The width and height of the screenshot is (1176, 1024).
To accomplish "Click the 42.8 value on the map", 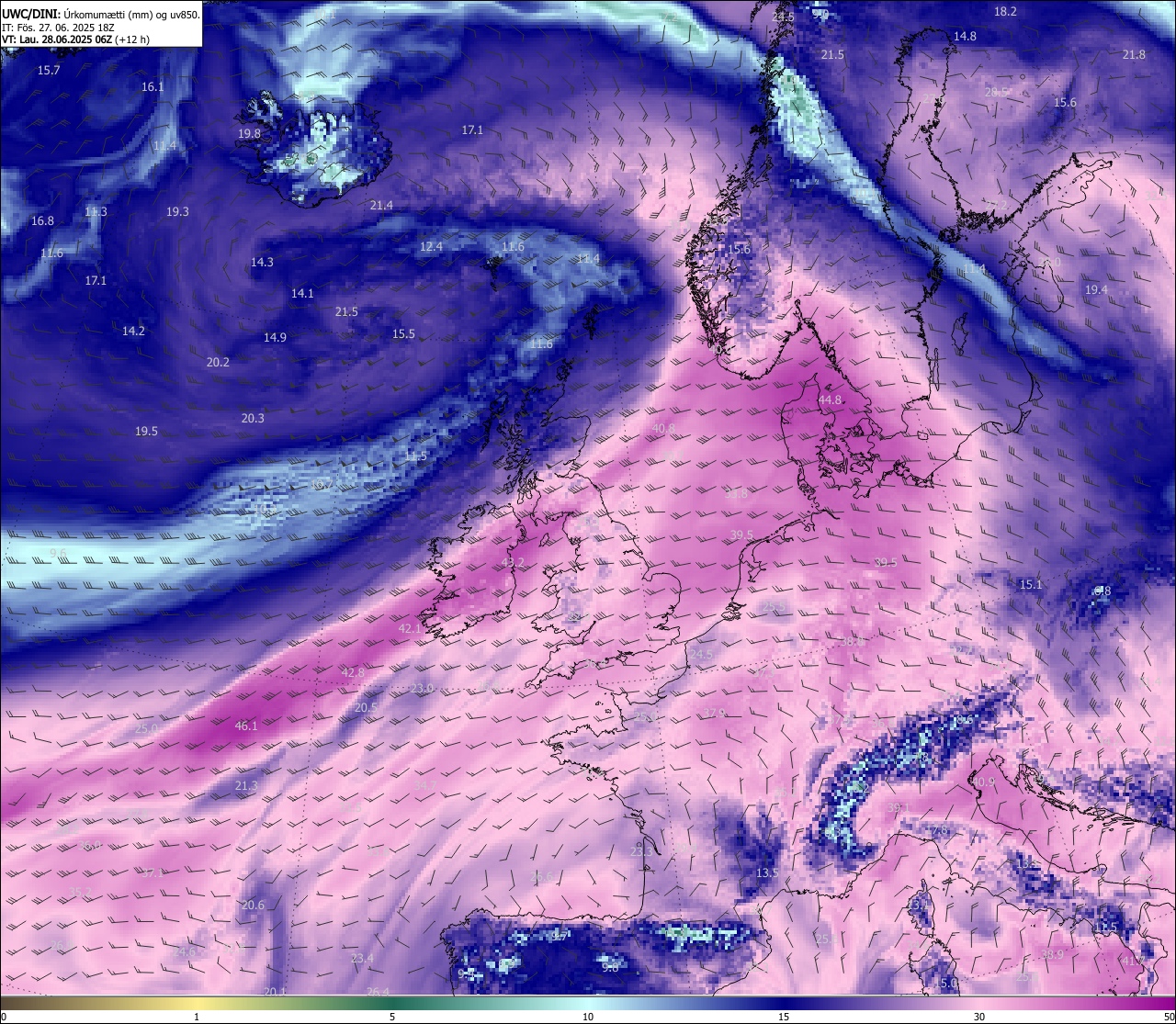I will [x=353, y=673].
